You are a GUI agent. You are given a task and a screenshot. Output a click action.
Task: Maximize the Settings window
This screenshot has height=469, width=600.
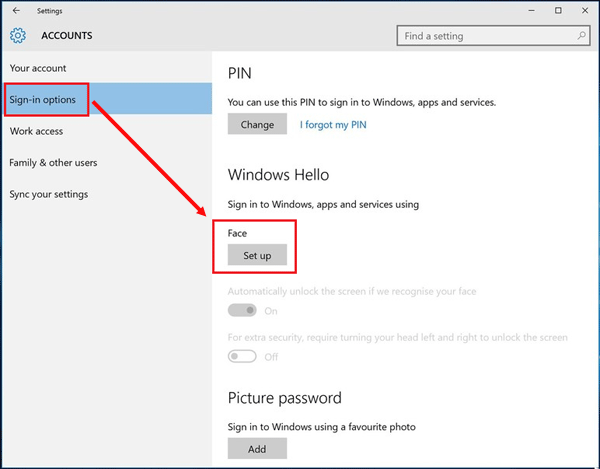coord(558,11)
